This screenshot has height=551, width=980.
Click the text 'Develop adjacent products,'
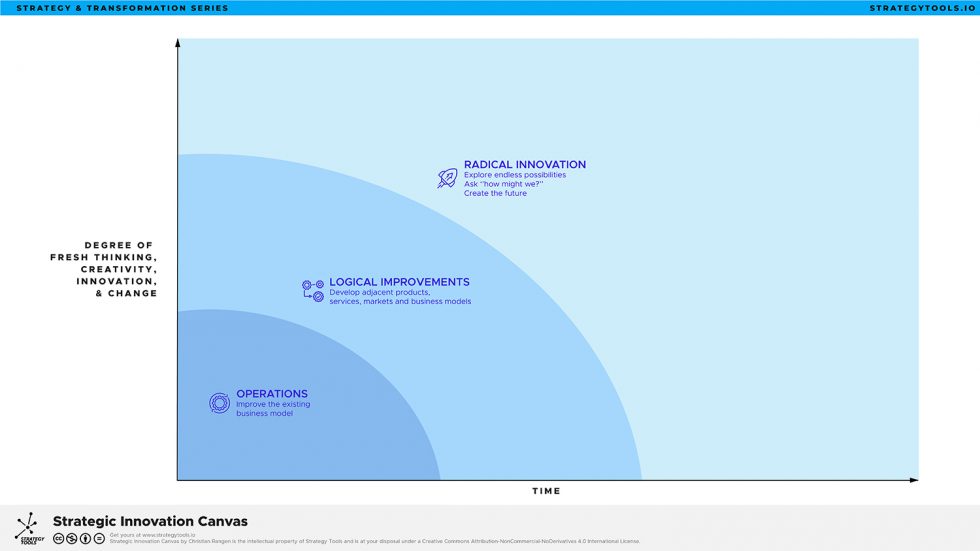[x=380, y=292]
